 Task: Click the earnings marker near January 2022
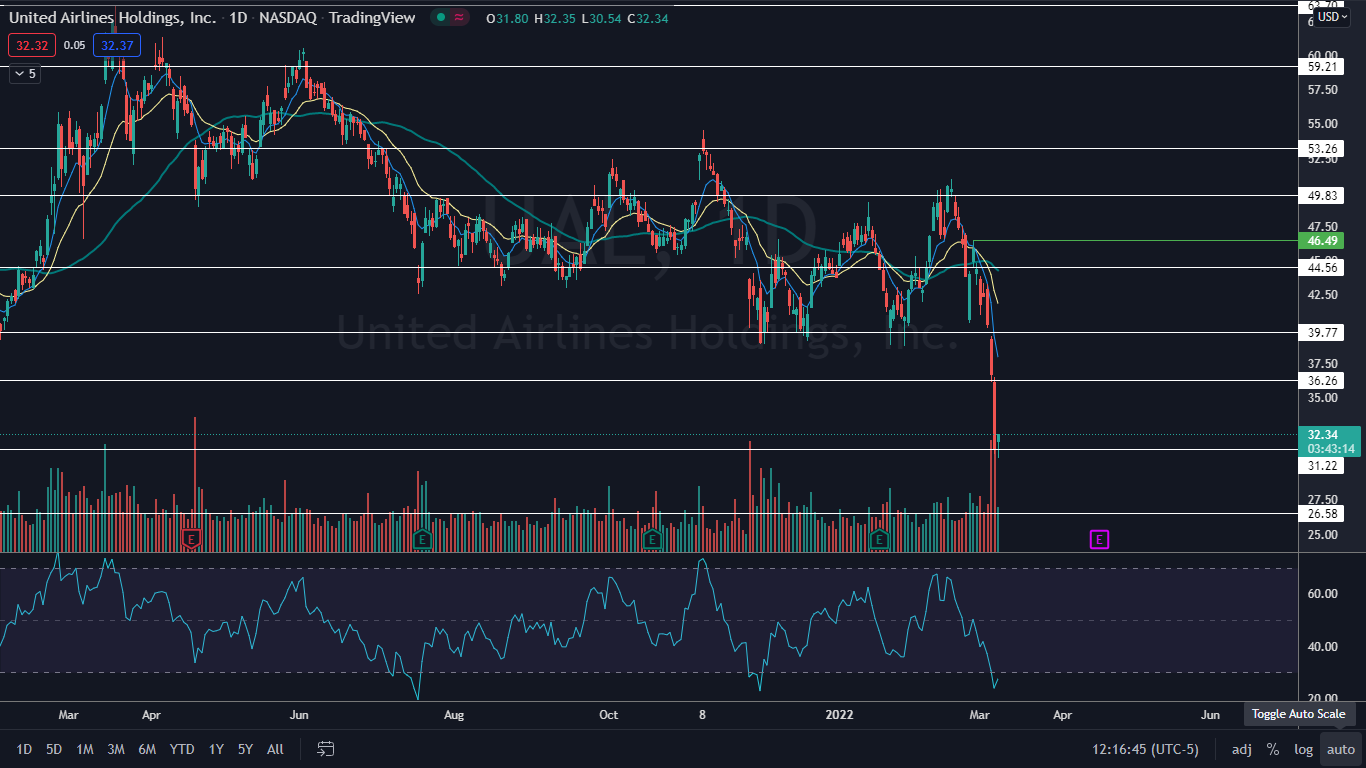(x=879, y=540)
